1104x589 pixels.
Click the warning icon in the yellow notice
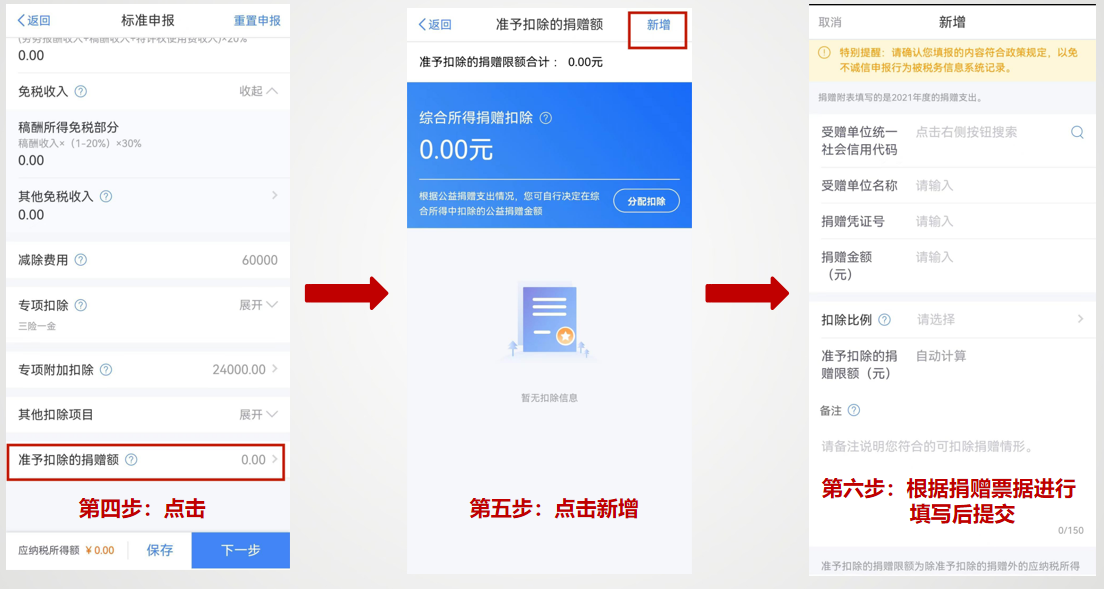(x=824, y=53)
